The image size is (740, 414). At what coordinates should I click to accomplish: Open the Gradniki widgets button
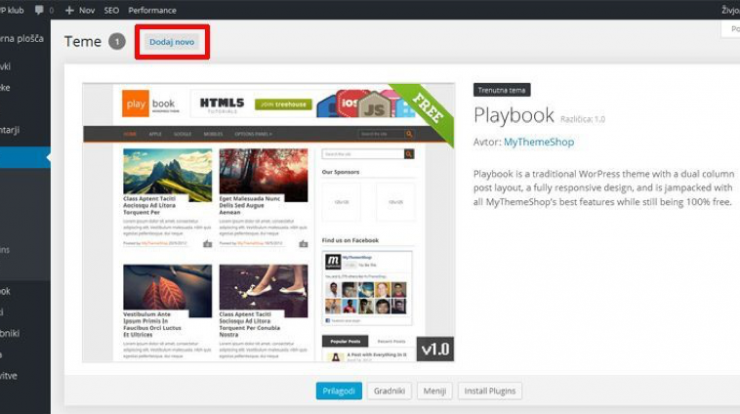[389, 391]
